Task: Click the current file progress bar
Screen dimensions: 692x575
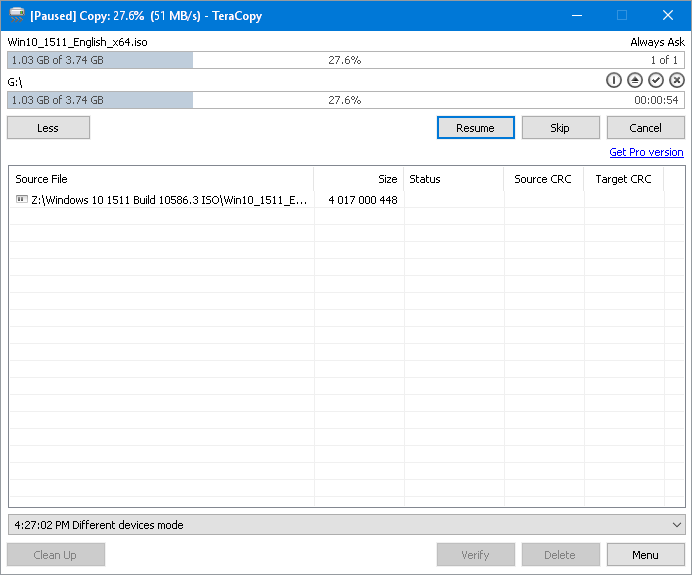Action: click(x=346, y=60)
